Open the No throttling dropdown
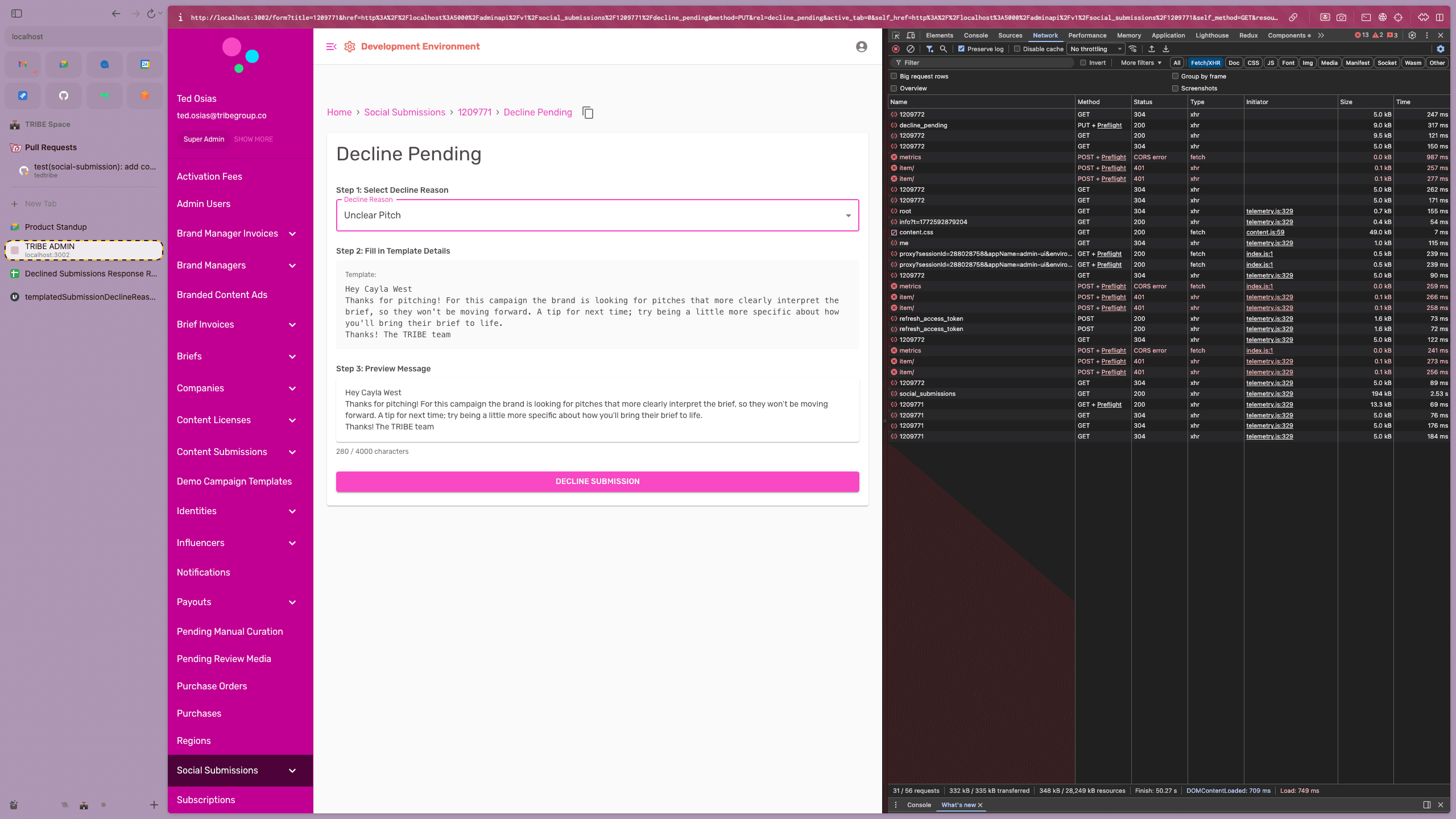The height and width of the screenshot is (819, 1456). click(x=1095, y=49)
